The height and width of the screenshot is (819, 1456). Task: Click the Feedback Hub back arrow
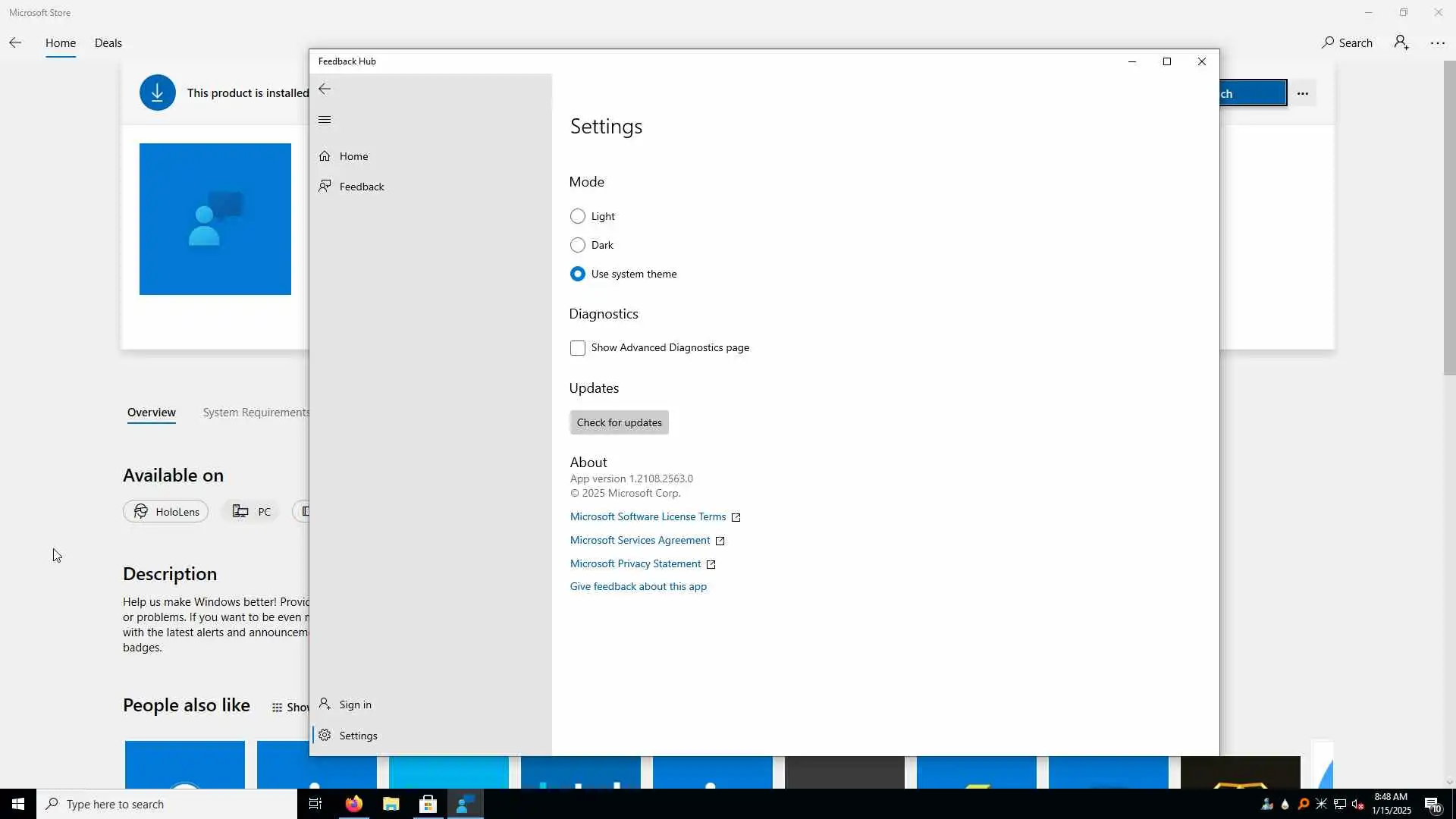[x=325, y=89]
